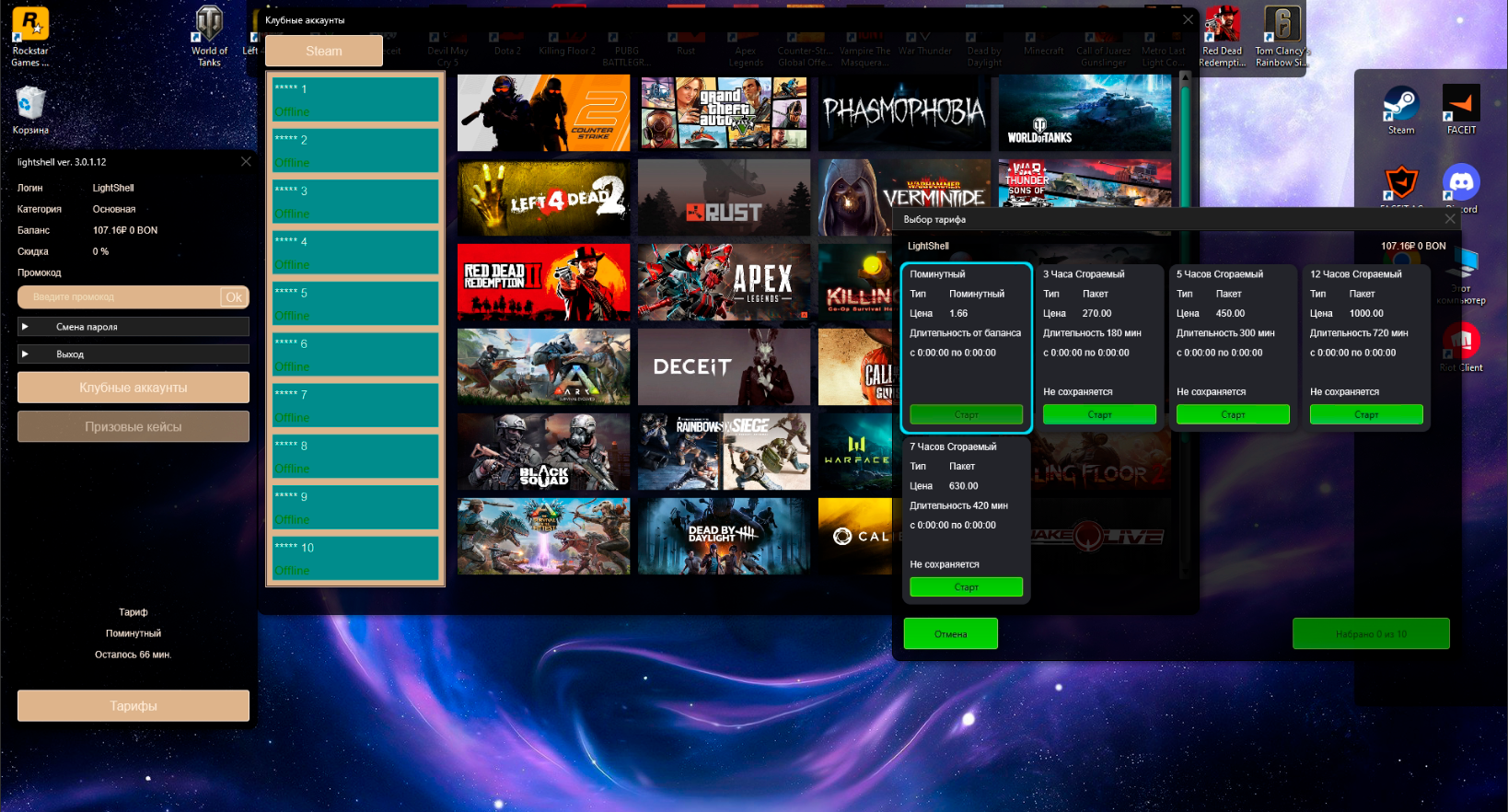Switch to the Steam tab
Image resolution: width=1508 pixels, height=812 pixels.
(x=324, y=52)
